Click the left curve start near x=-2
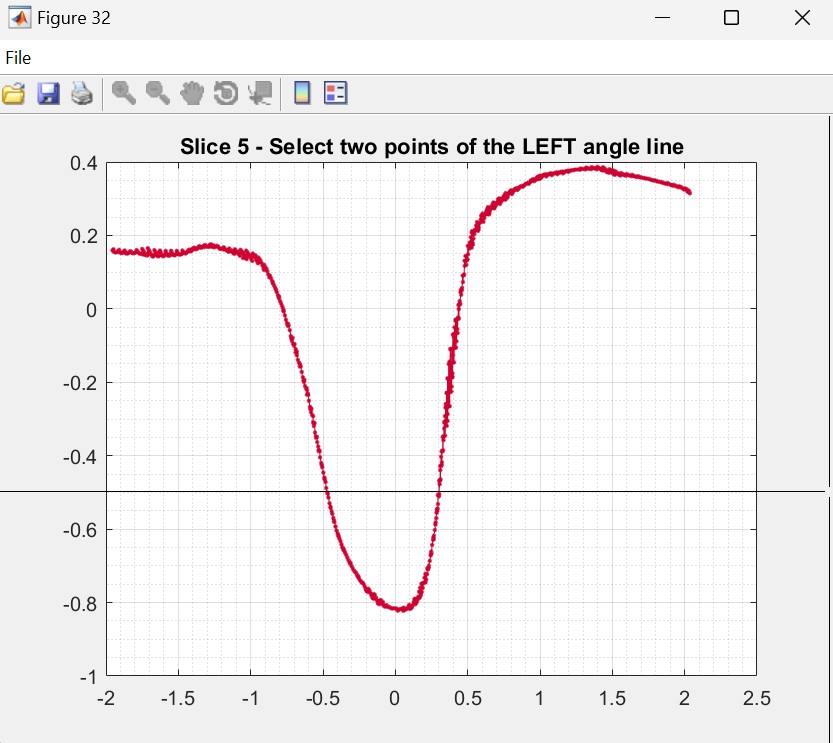The width and height of the screenshot is (833, 743). point(115,251)
